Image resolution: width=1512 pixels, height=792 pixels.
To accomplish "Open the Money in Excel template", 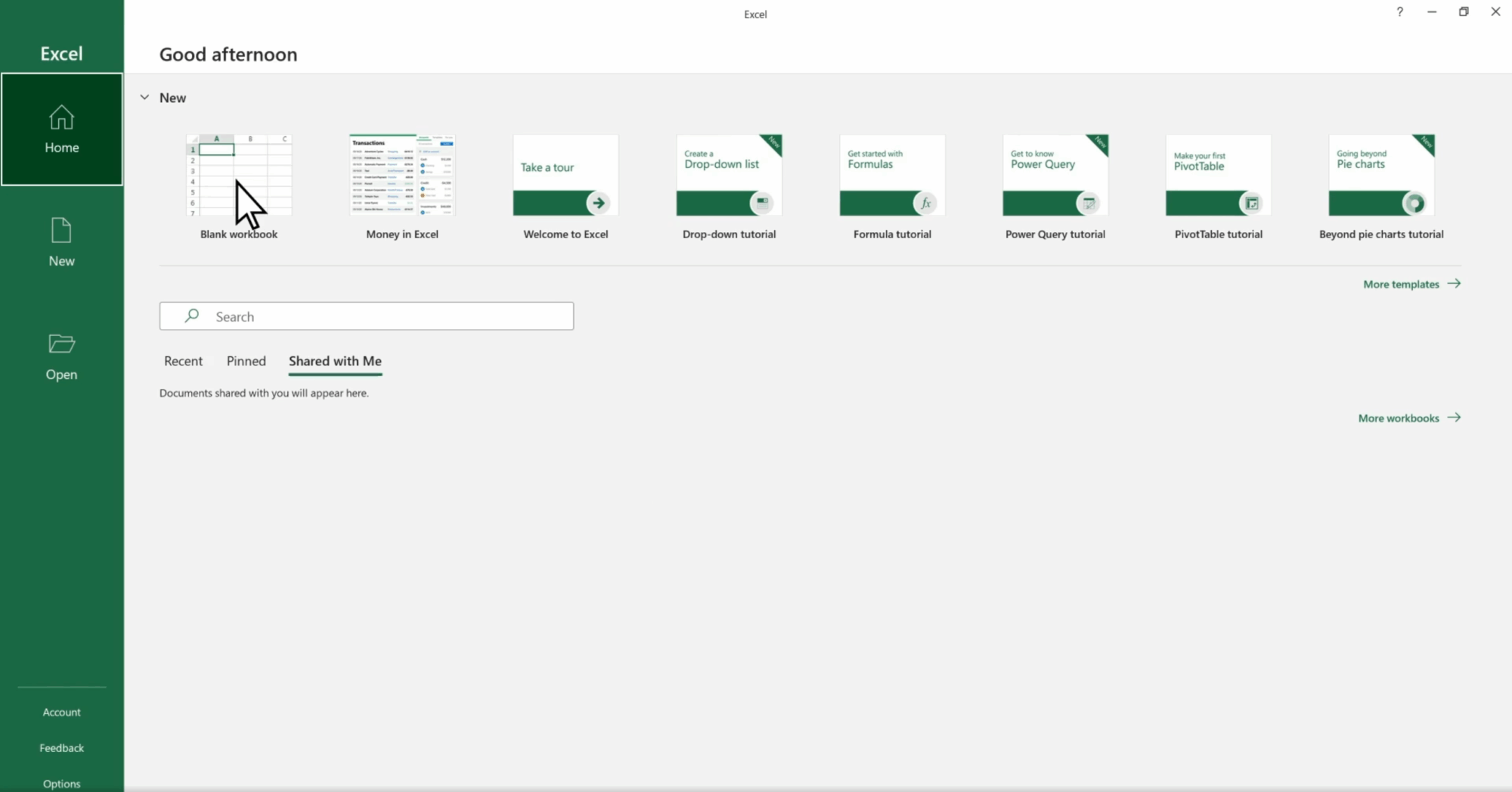I will click(x=402, y=188).
